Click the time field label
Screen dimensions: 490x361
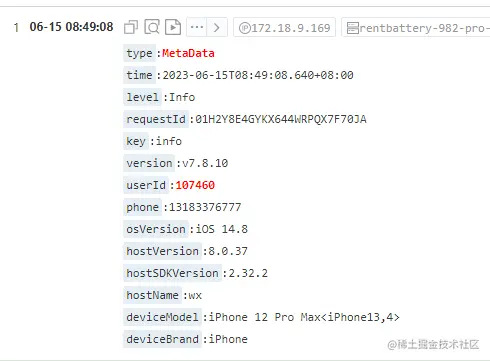(139, 75)
